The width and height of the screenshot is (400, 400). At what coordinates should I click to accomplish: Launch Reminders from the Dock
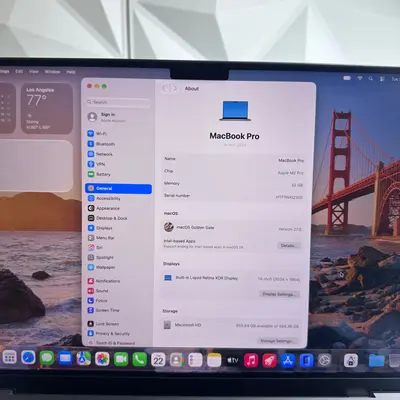tap(195, 360)
